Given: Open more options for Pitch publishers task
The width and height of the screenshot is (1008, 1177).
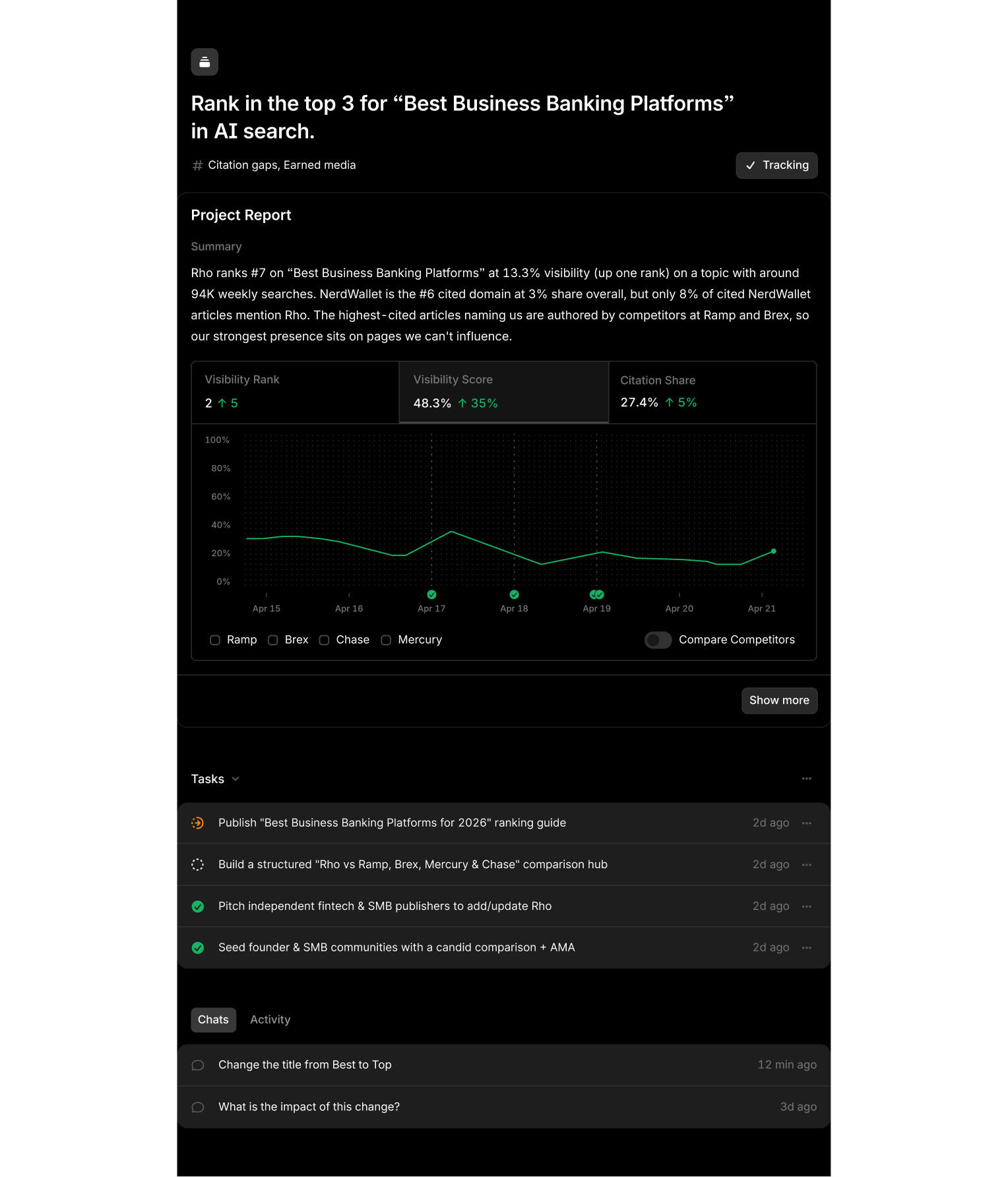Looking at the screenshot, I should click(806, 907).
